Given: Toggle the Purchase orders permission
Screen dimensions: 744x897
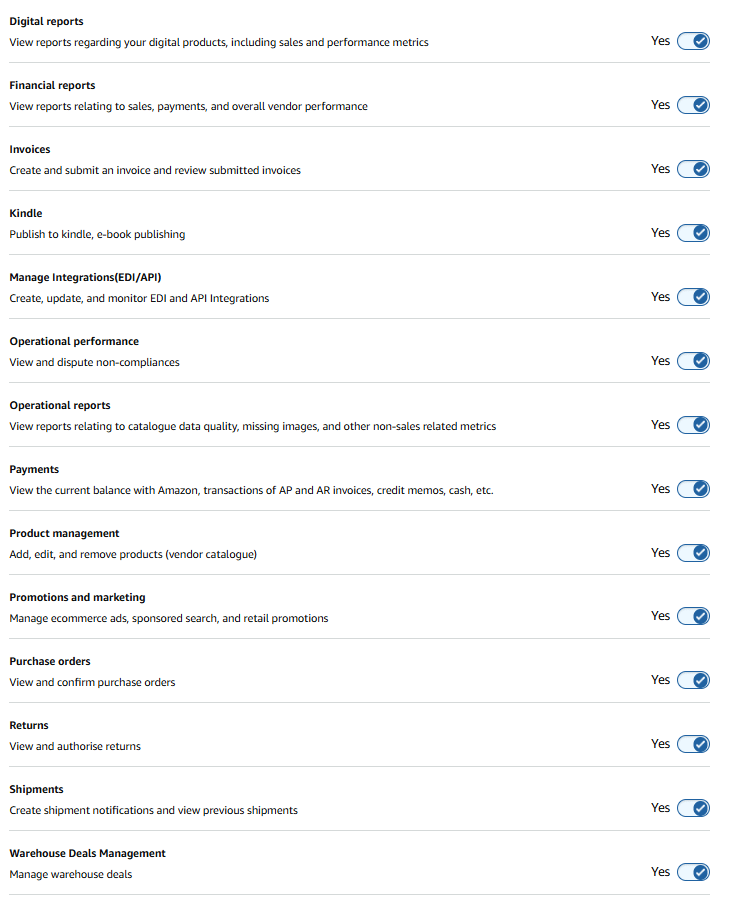Looking at the screenshot, I should [693, 680].
